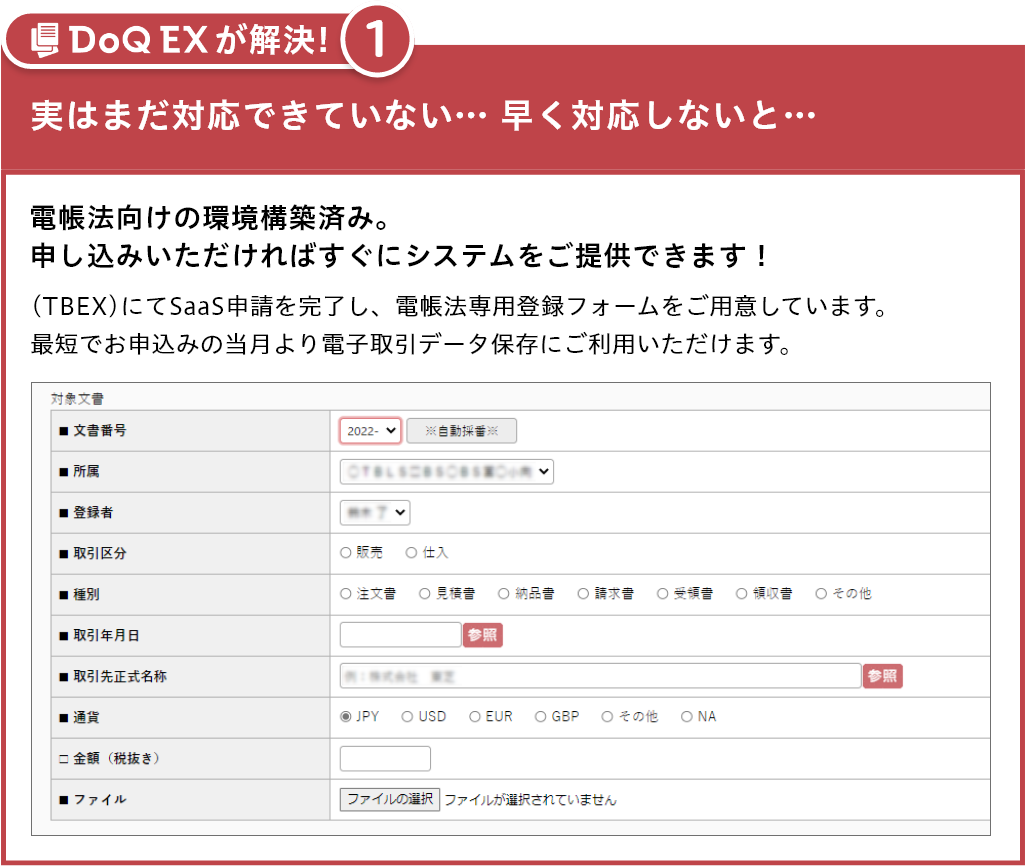Choose 見積書 as document type
The width and height of the screenshot is (1025, 866).
point(425,593)
